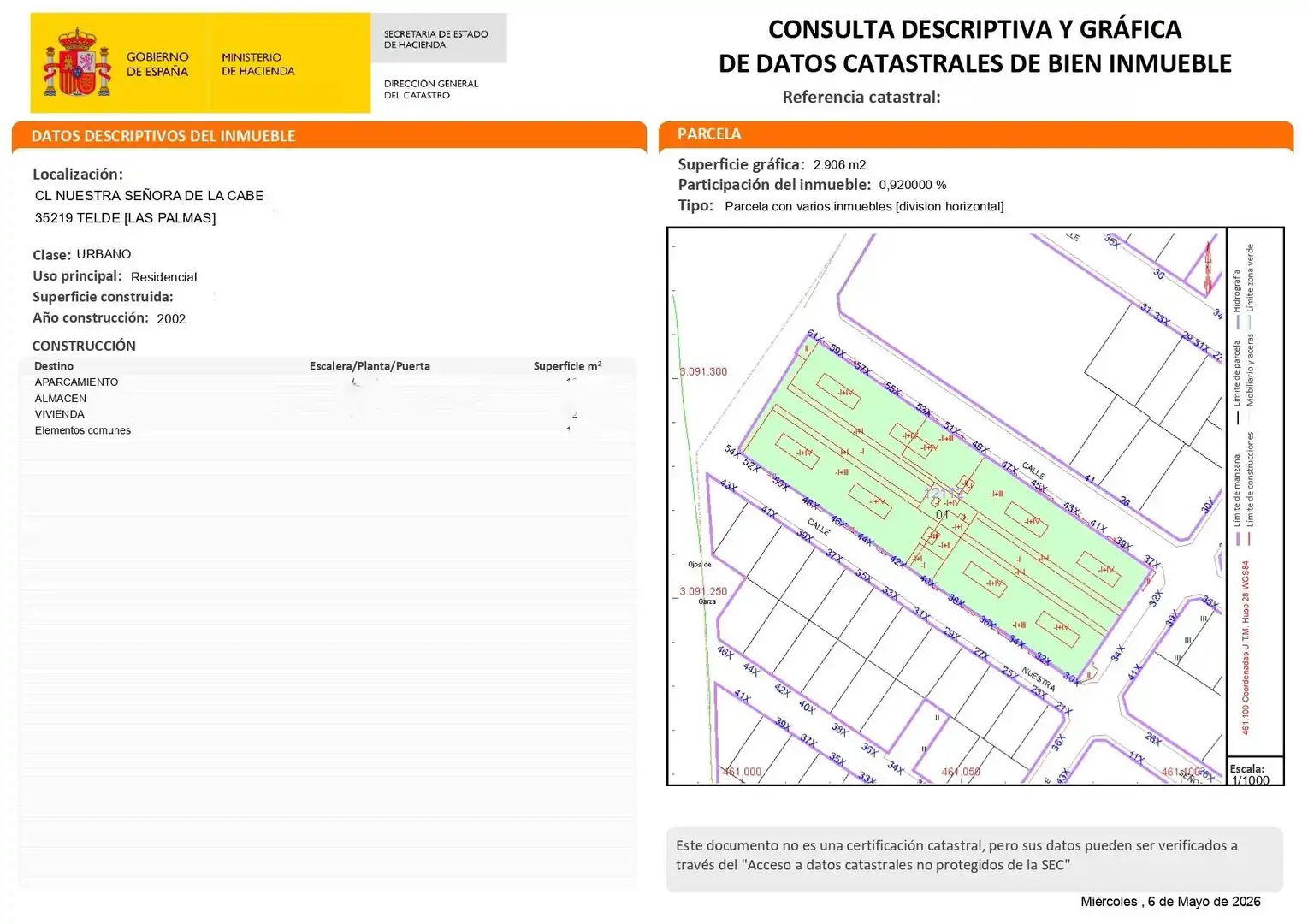
Task: Click the red north arrow on the map
Action: [1209, 268]
